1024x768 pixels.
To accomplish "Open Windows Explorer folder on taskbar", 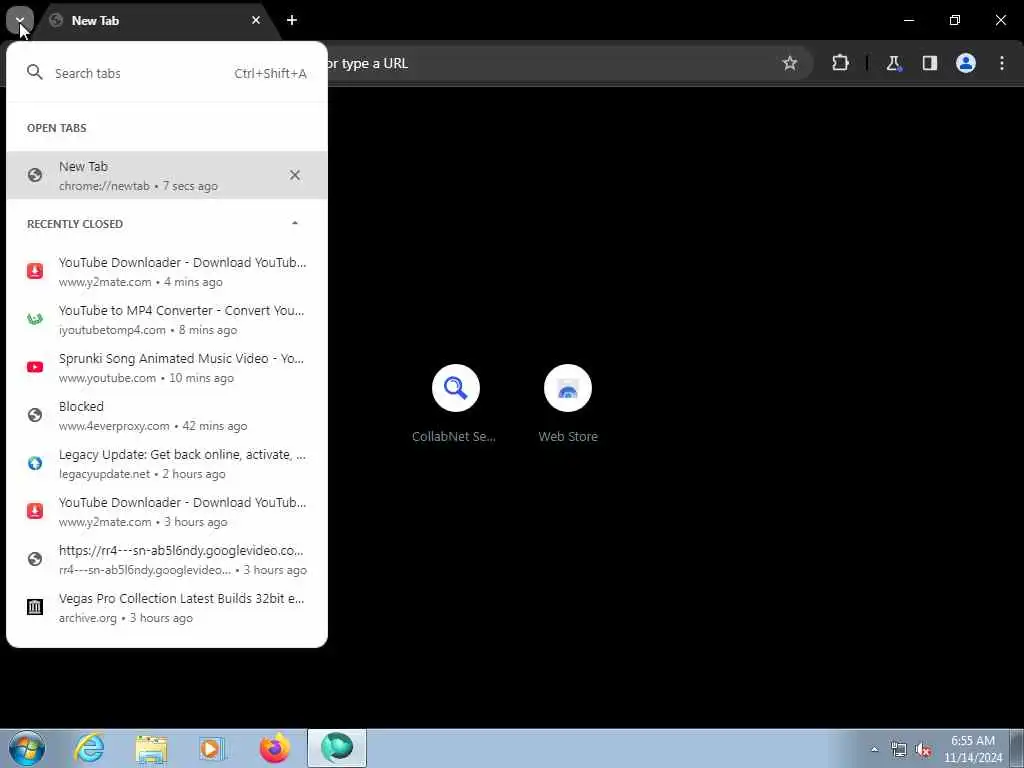I will [x=152, y=748].
